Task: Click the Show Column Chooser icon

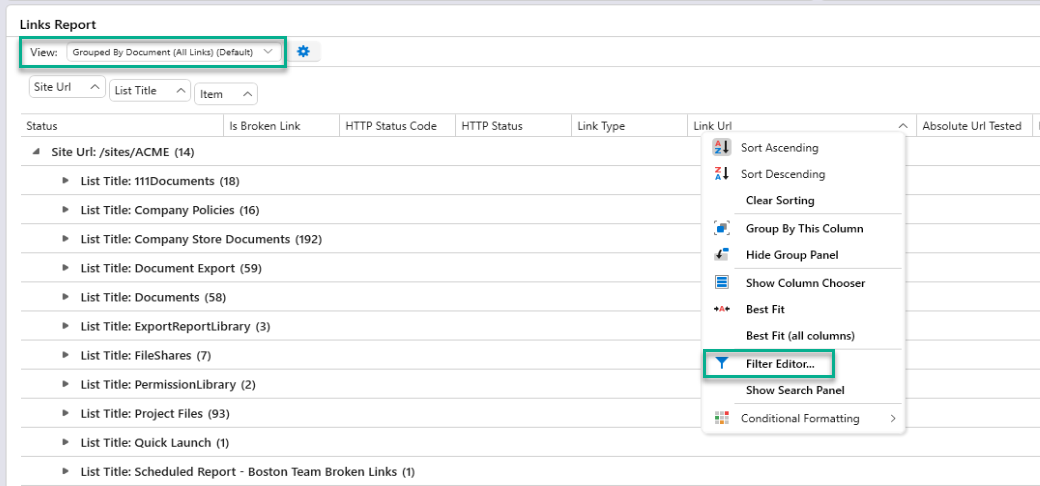Action: point(721,282)
